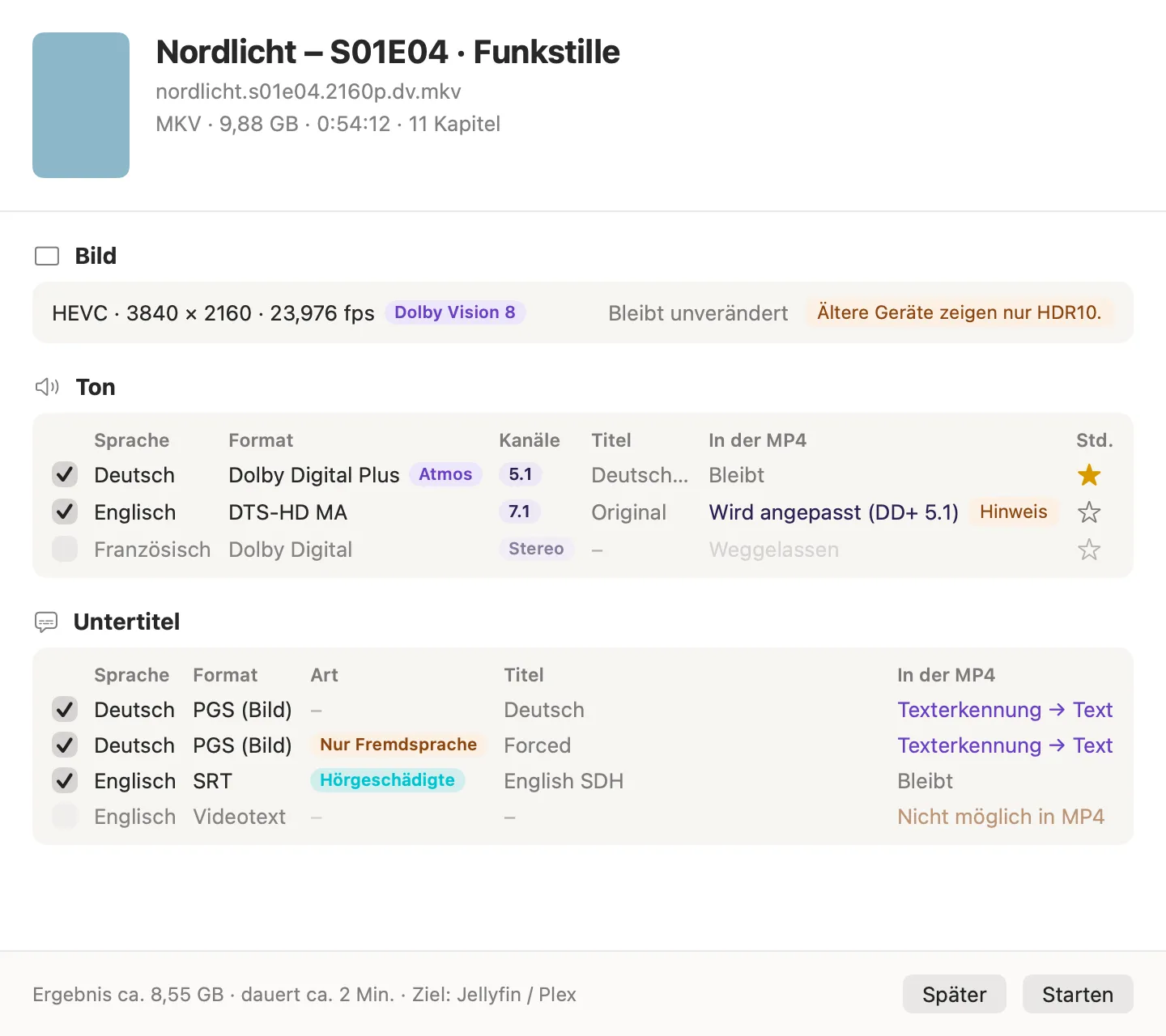Click the 'Ergebnis ca. 8,55 GB' summary text
Image resolution: width=1166 pixels, height=1036 pixels.
[x=128, y=995]
